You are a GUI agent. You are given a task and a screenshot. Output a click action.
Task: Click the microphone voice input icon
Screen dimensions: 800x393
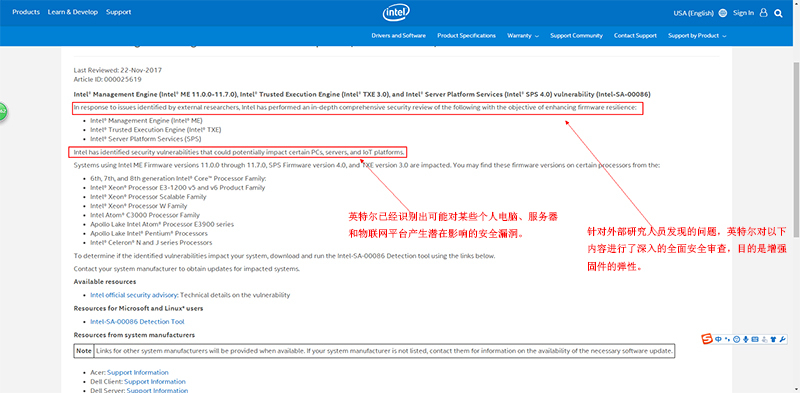coord(746,339)
